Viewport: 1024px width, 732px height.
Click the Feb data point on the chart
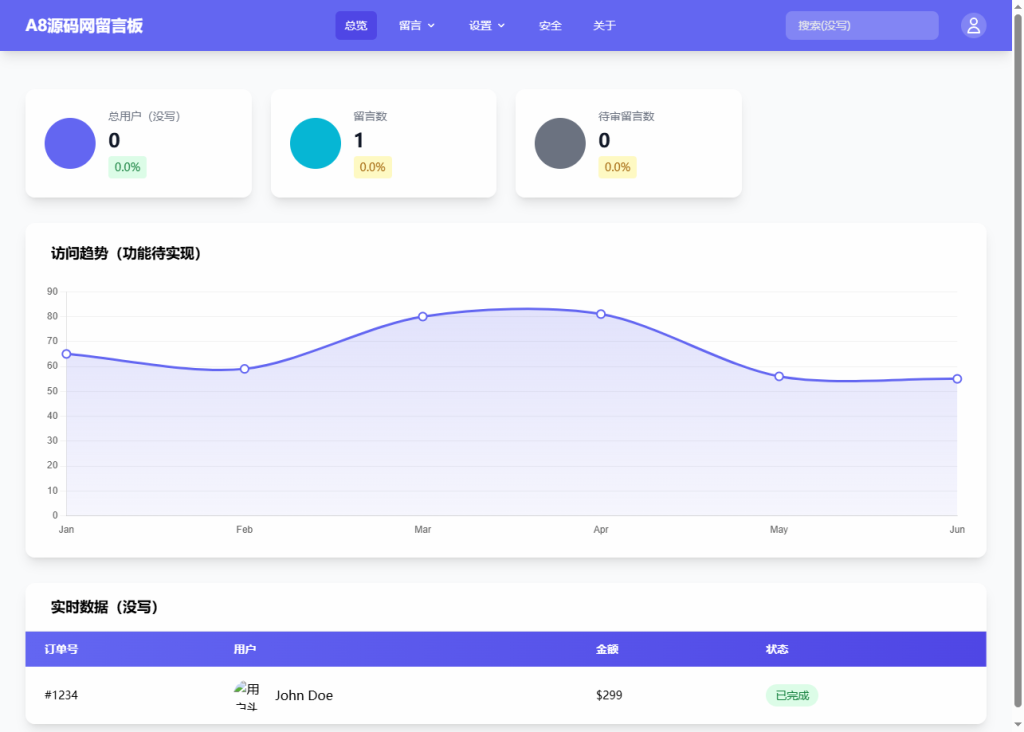coord(244,369)
